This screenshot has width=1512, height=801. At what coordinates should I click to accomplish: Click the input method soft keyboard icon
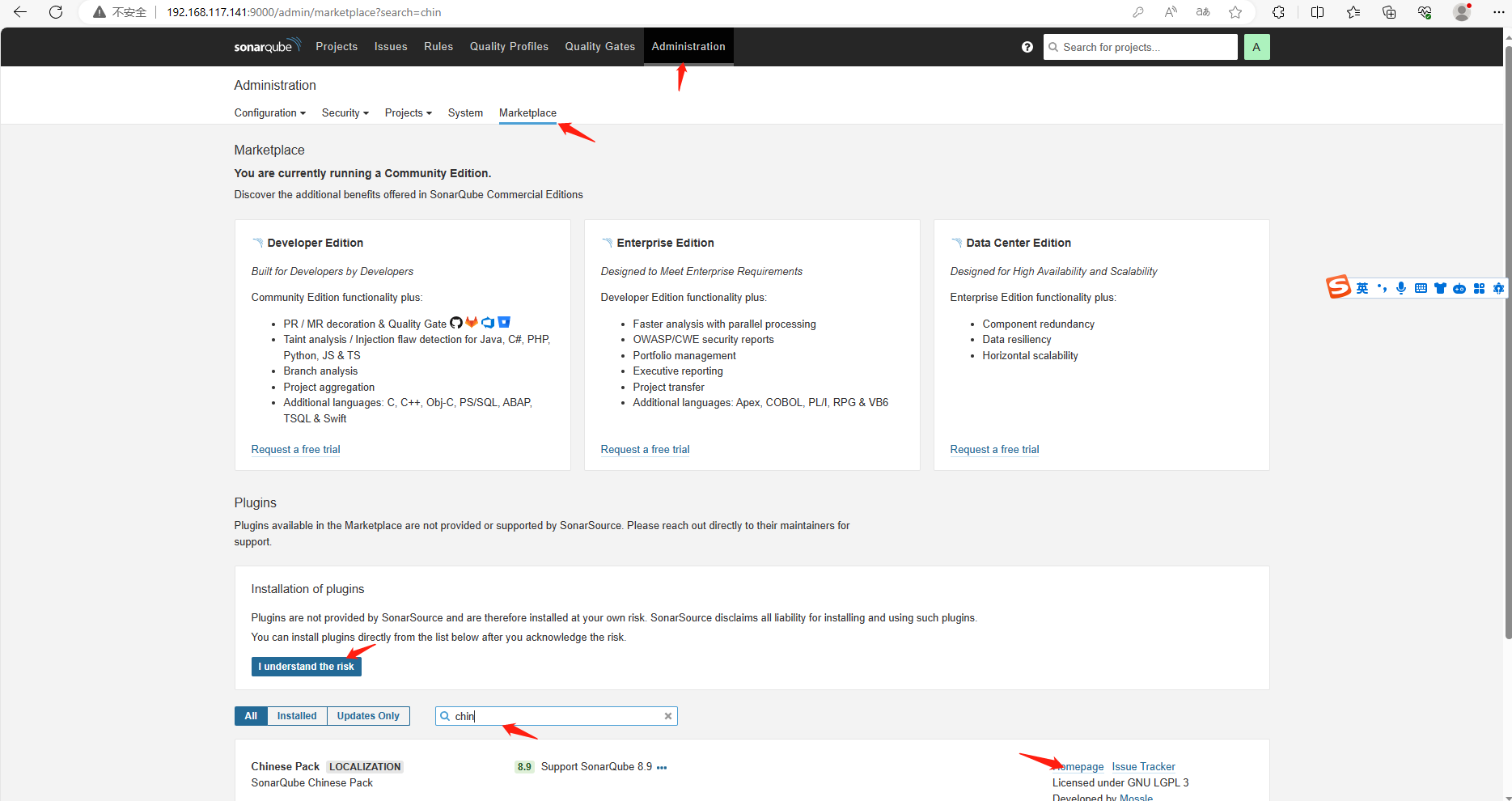click(1421, 288)
